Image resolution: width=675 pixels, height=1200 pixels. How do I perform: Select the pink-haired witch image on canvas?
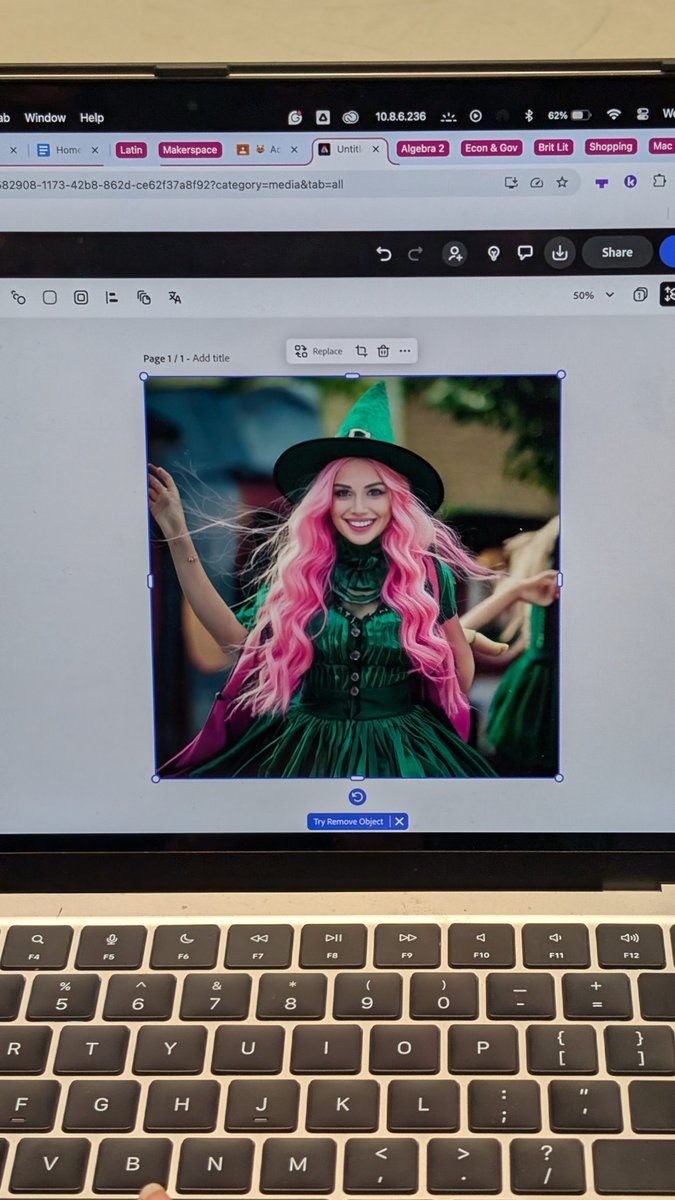point(353,577)
